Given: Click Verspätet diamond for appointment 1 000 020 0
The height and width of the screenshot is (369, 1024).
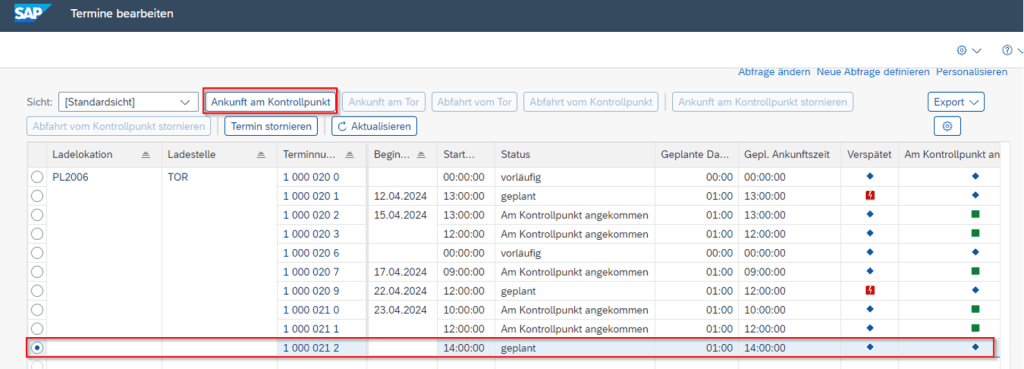Looking at the screenshot, I should pyautogui.click(x=869, y=176).
